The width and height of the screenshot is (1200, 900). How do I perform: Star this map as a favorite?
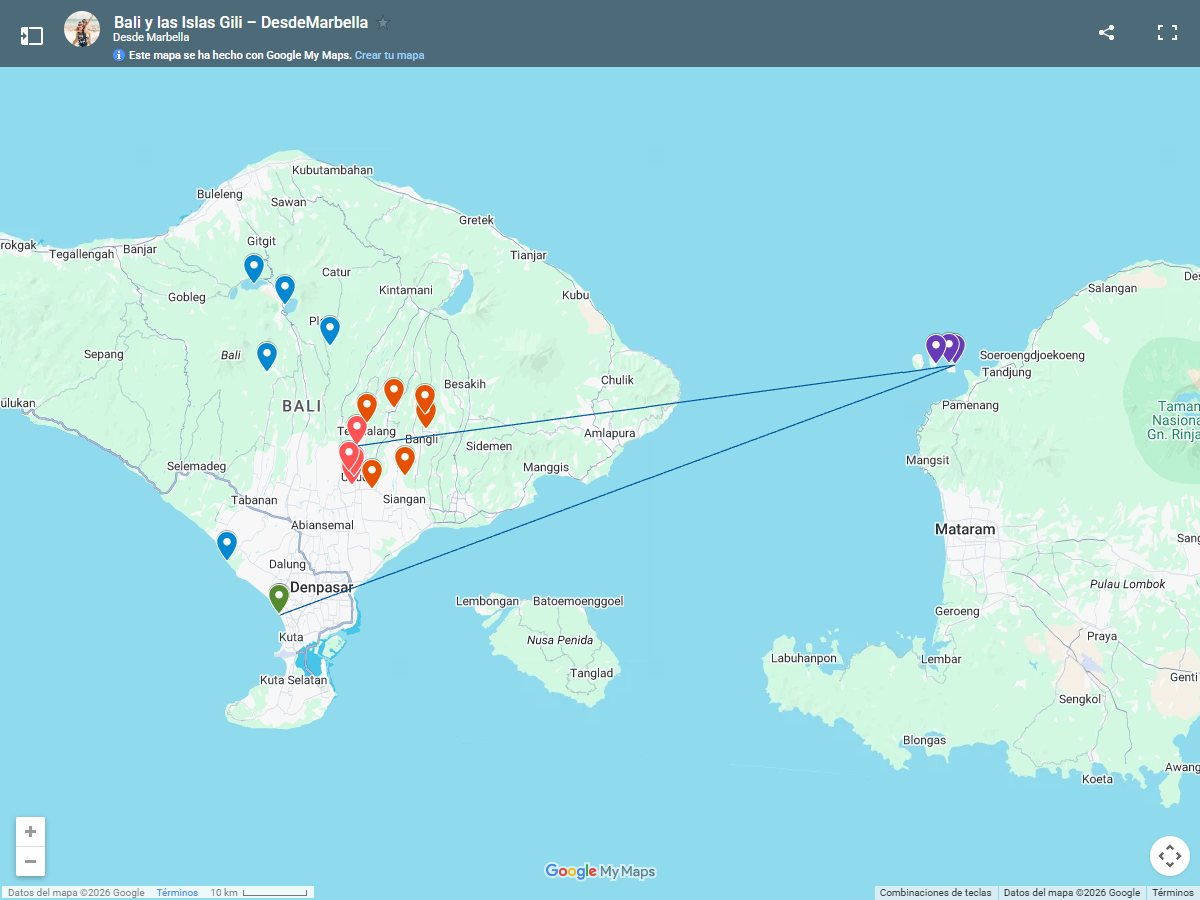tap(383, 22)
